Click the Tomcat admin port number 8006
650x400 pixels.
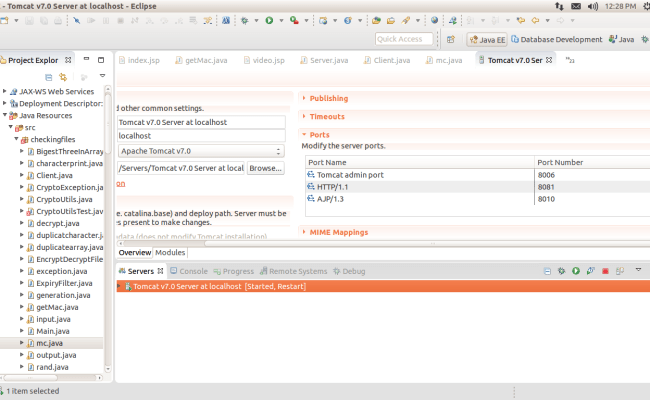546,175
